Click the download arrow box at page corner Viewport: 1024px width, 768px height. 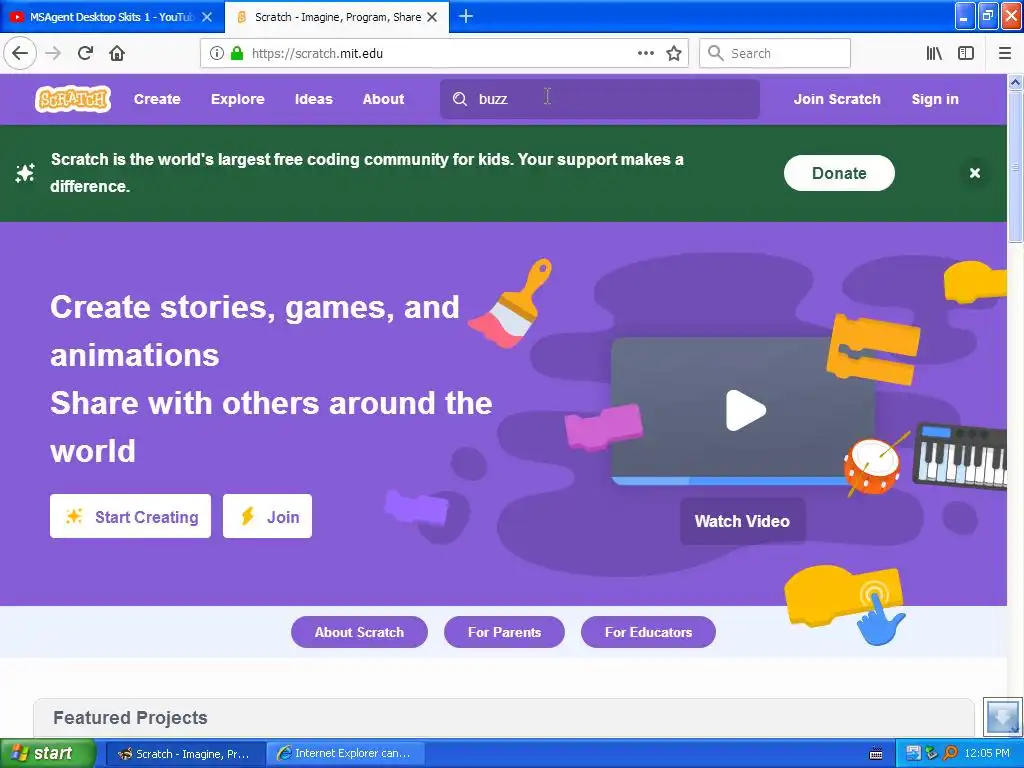tap(1002, 717)
